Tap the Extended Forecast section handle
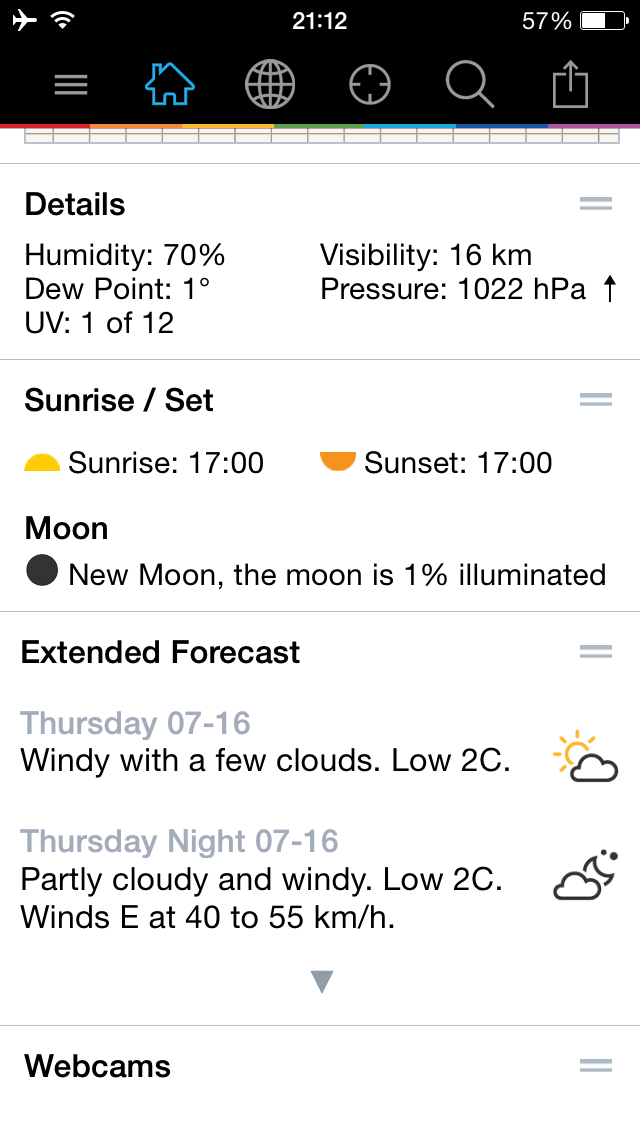Image resolution: width=640 pixels, height=1136 pixels. coord(596,652)
